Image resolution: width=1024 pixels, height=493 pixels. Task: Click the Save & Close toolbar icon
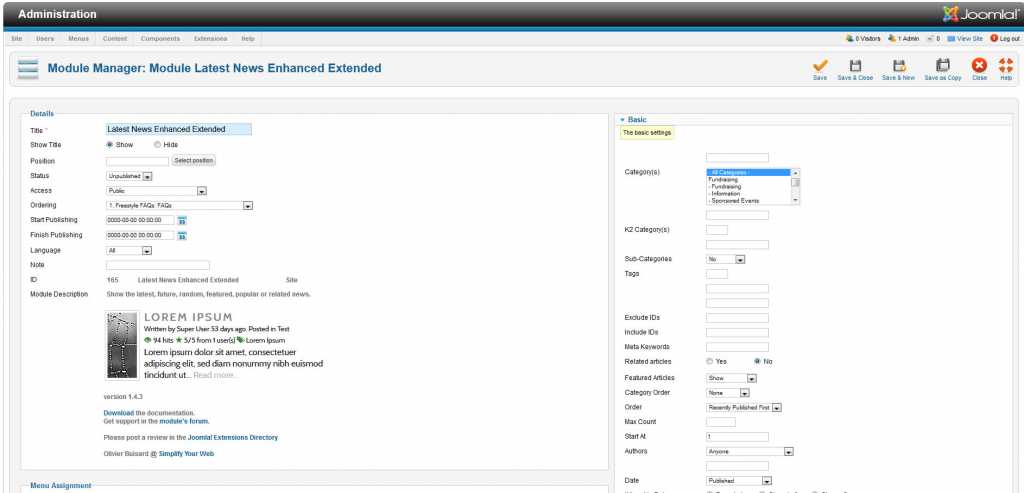855,65
